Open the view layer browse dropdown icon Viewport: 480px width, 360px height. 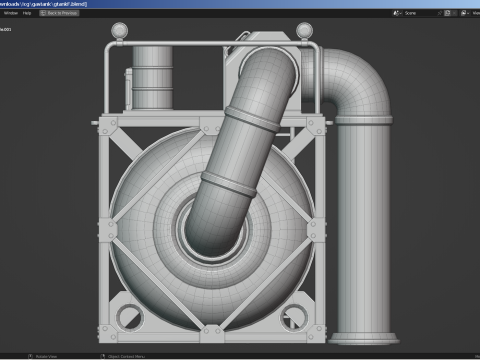tap(465, 13)
